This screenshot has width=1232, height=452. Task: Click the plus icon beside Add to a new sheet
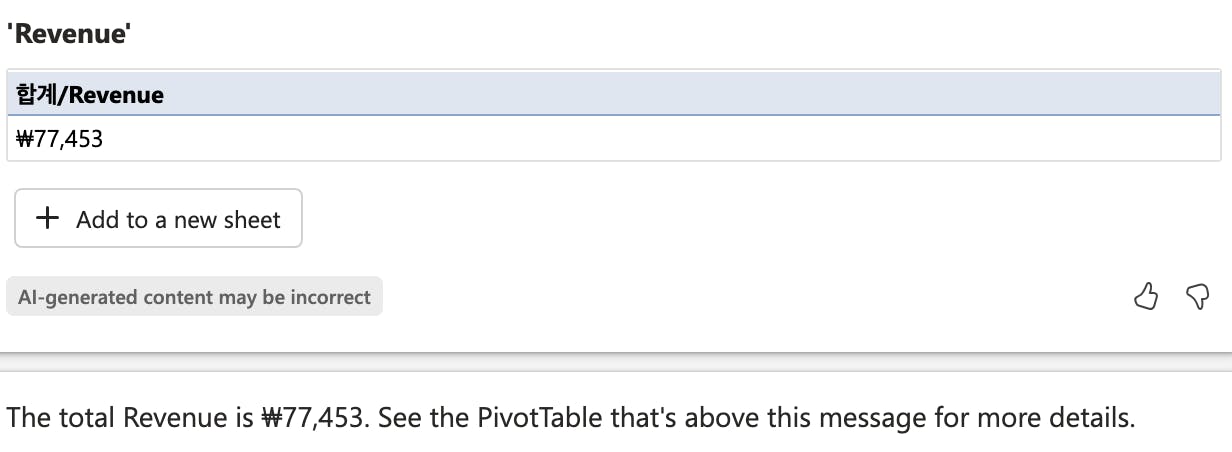47,219
